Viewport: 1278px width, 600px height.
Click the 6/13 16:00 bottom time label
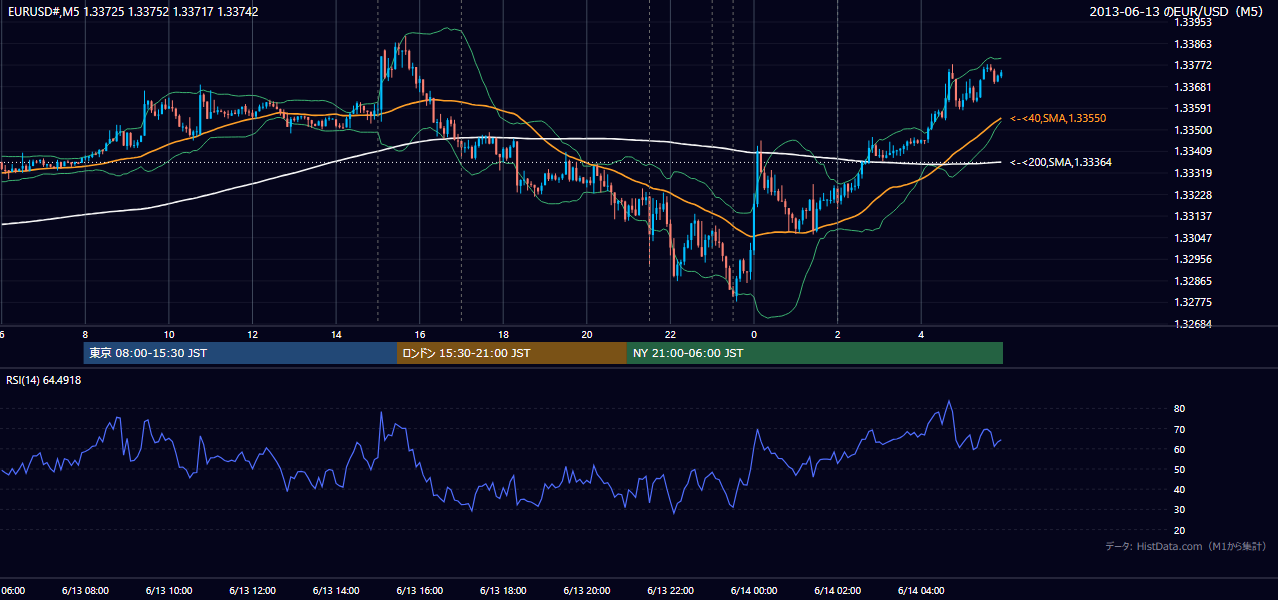click(x=420, y=590)
